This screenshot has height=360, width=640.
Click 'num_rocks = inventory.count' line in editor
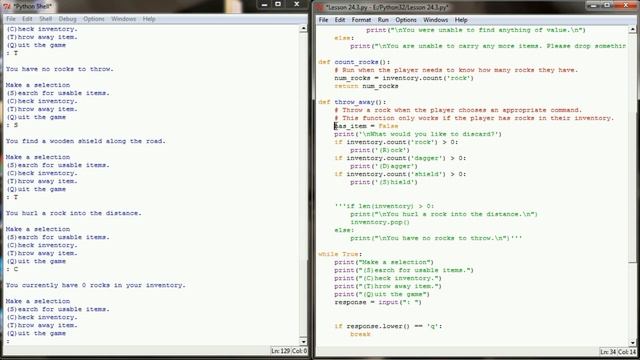[404, 78]
